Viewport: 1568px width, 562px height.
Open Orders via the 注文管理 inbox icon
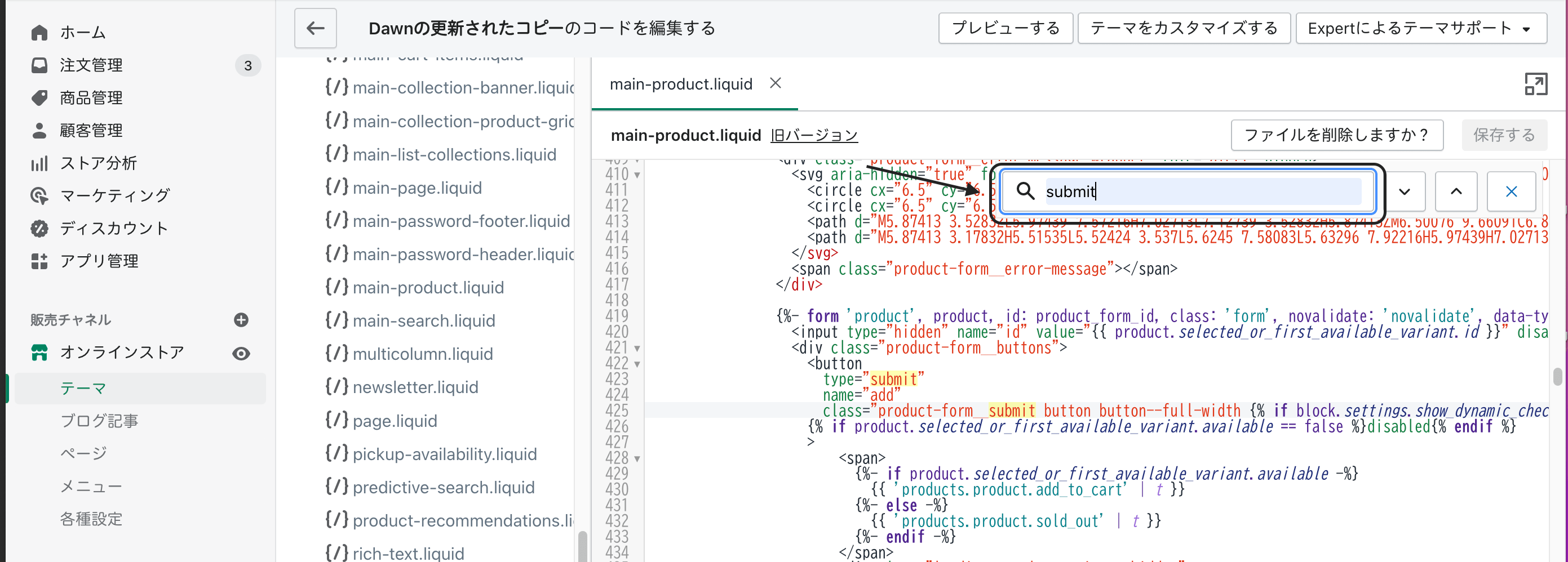39,65
